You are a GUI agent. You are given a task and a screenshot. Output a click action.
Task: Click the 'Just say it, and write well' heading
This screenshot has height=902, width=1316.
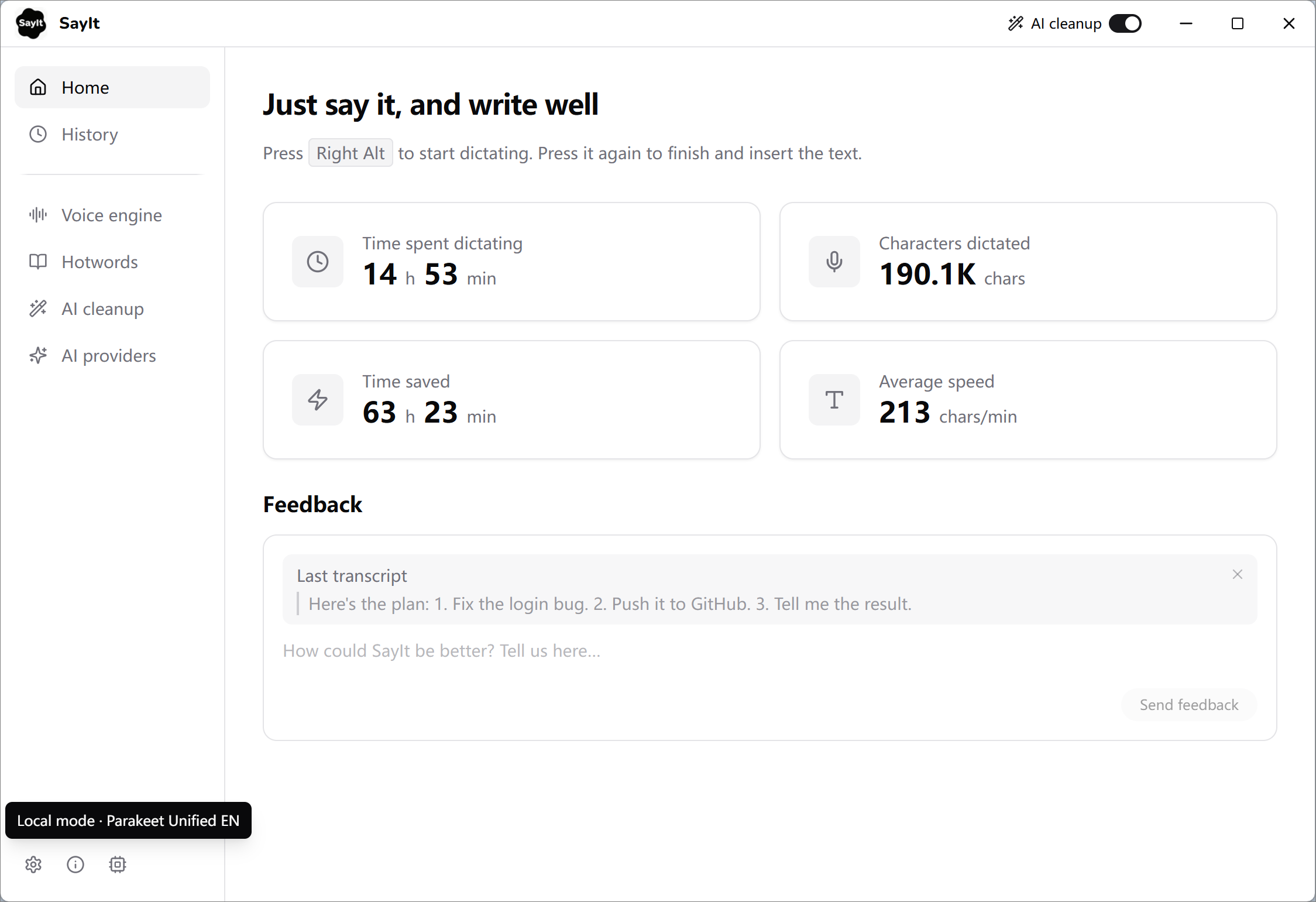click(x=431, y=105)
